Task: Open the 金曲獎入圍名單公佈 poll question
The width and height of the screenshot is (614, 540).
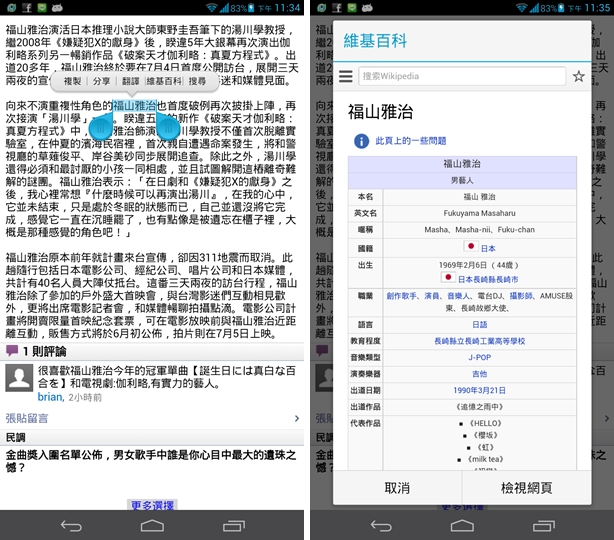Action: [x=151, y=461]
